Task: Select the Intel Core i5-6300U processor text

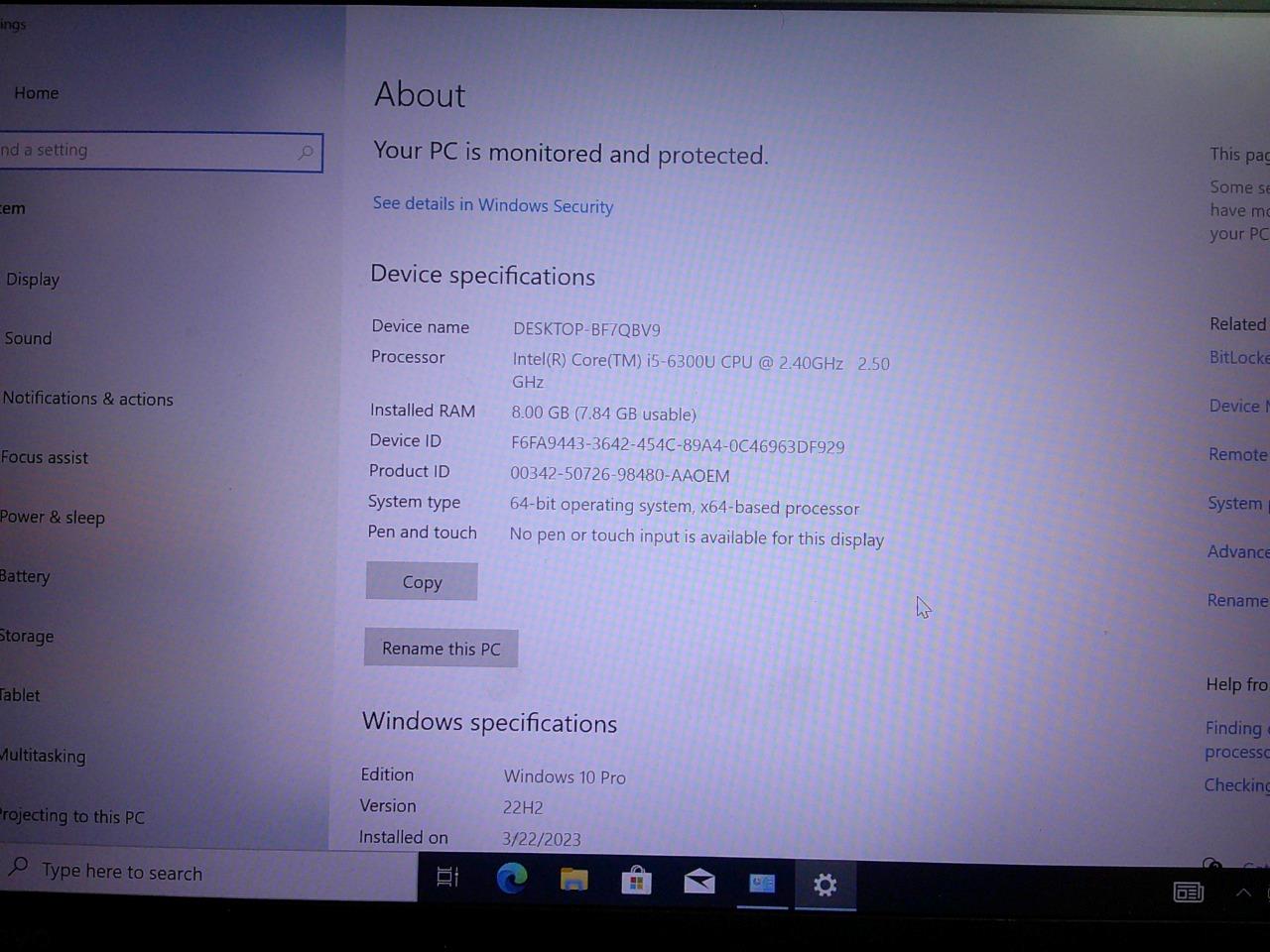Action: [x=700, y=372]
